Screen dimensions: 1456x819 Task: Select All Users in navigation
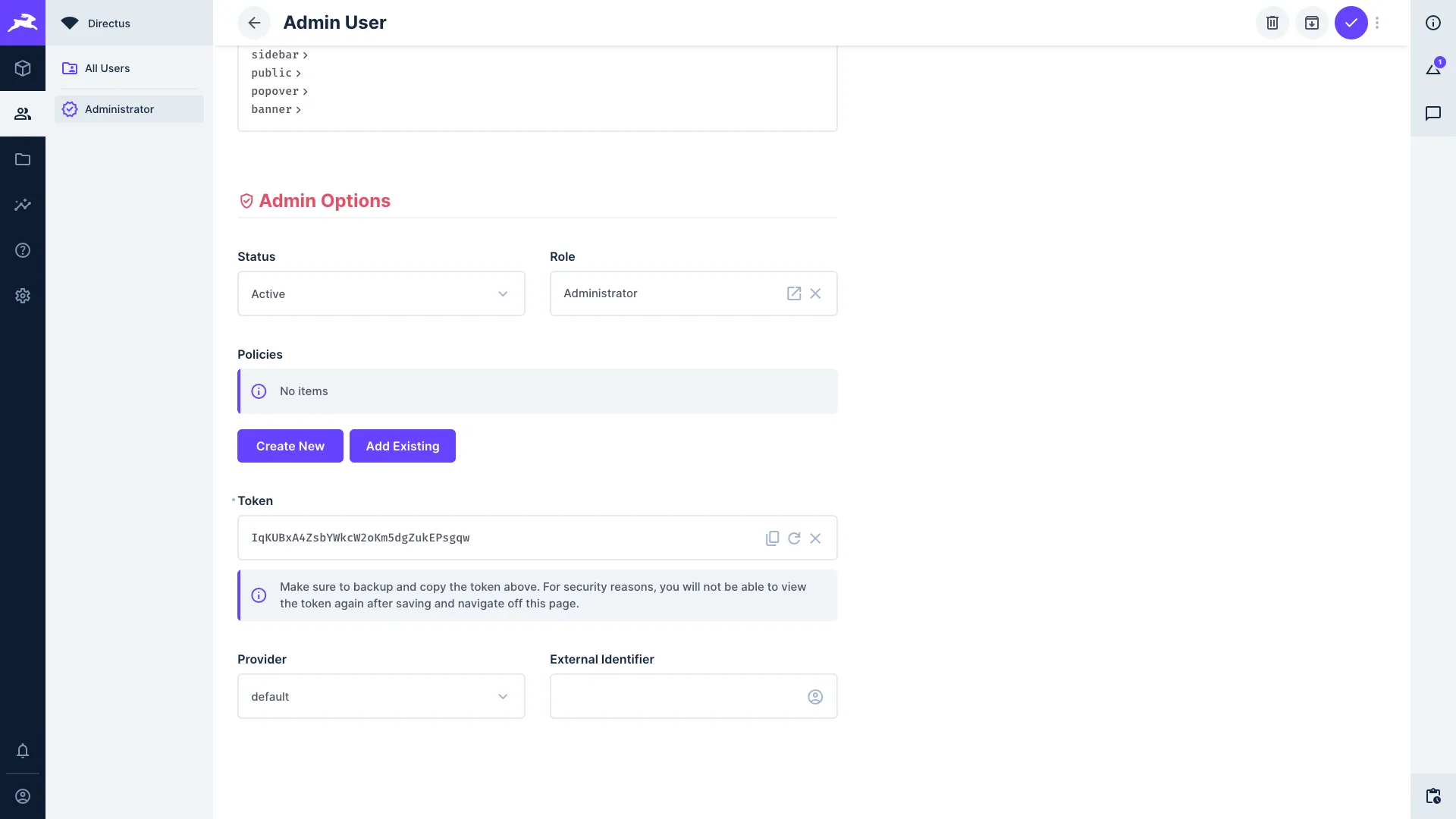(x=107, y=68)
